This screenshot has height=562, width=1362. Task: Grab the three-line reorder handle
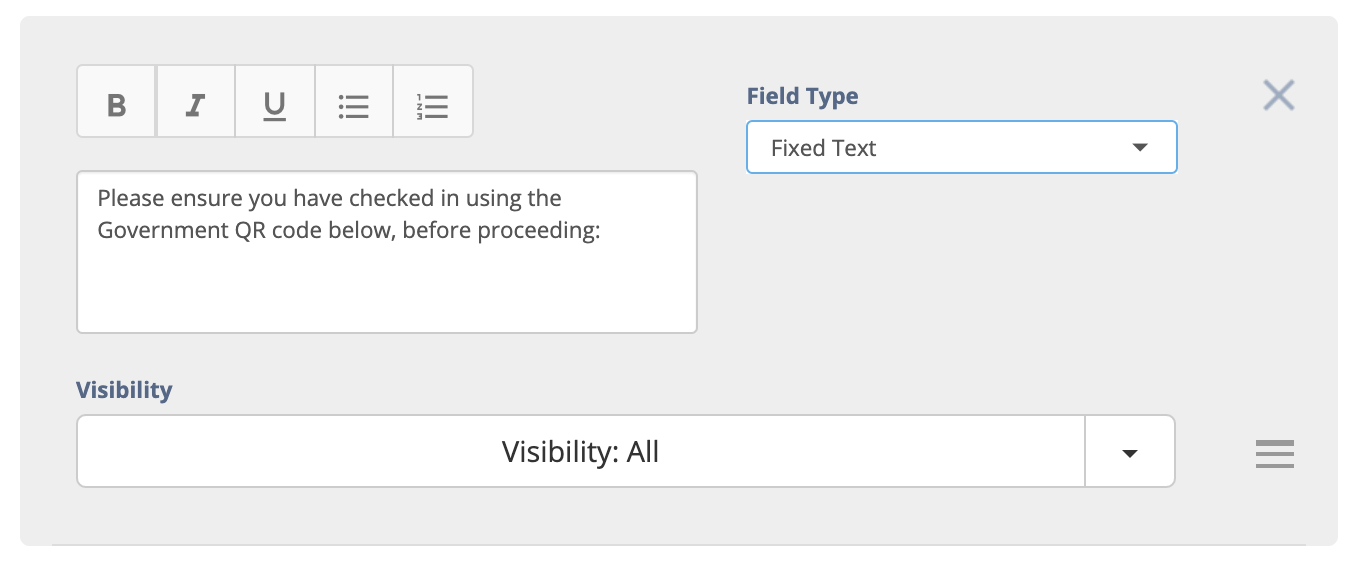(x=1275, y=454)
